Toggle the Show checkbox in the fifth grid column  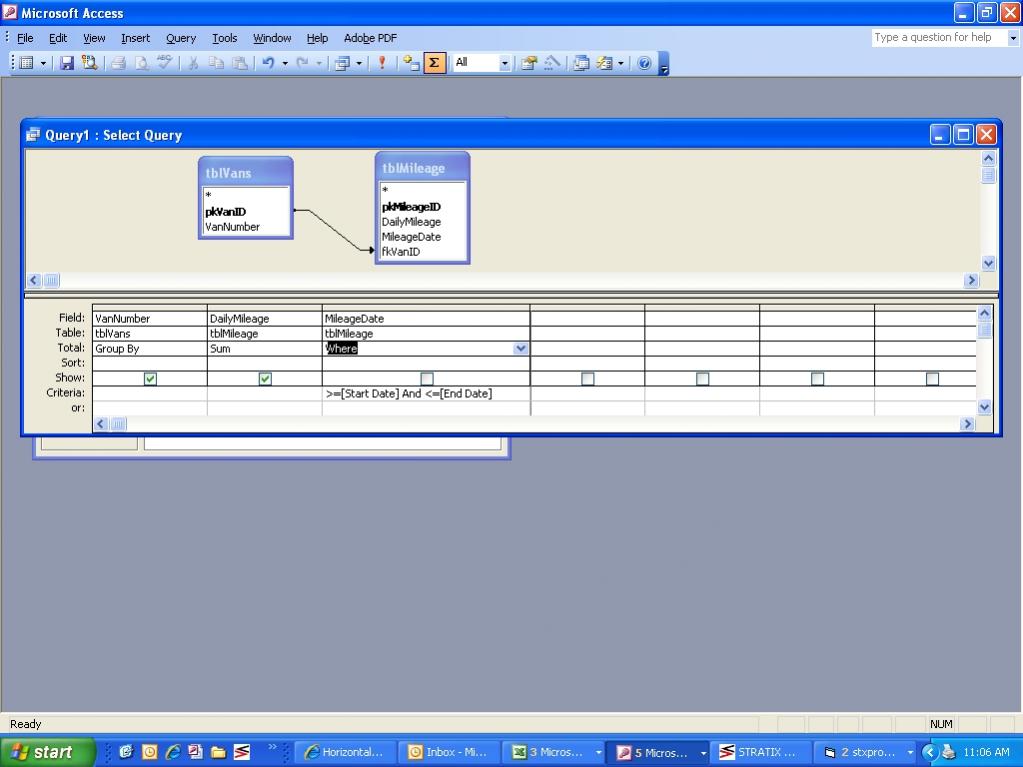pyautogui.click(x=702, y=378)
